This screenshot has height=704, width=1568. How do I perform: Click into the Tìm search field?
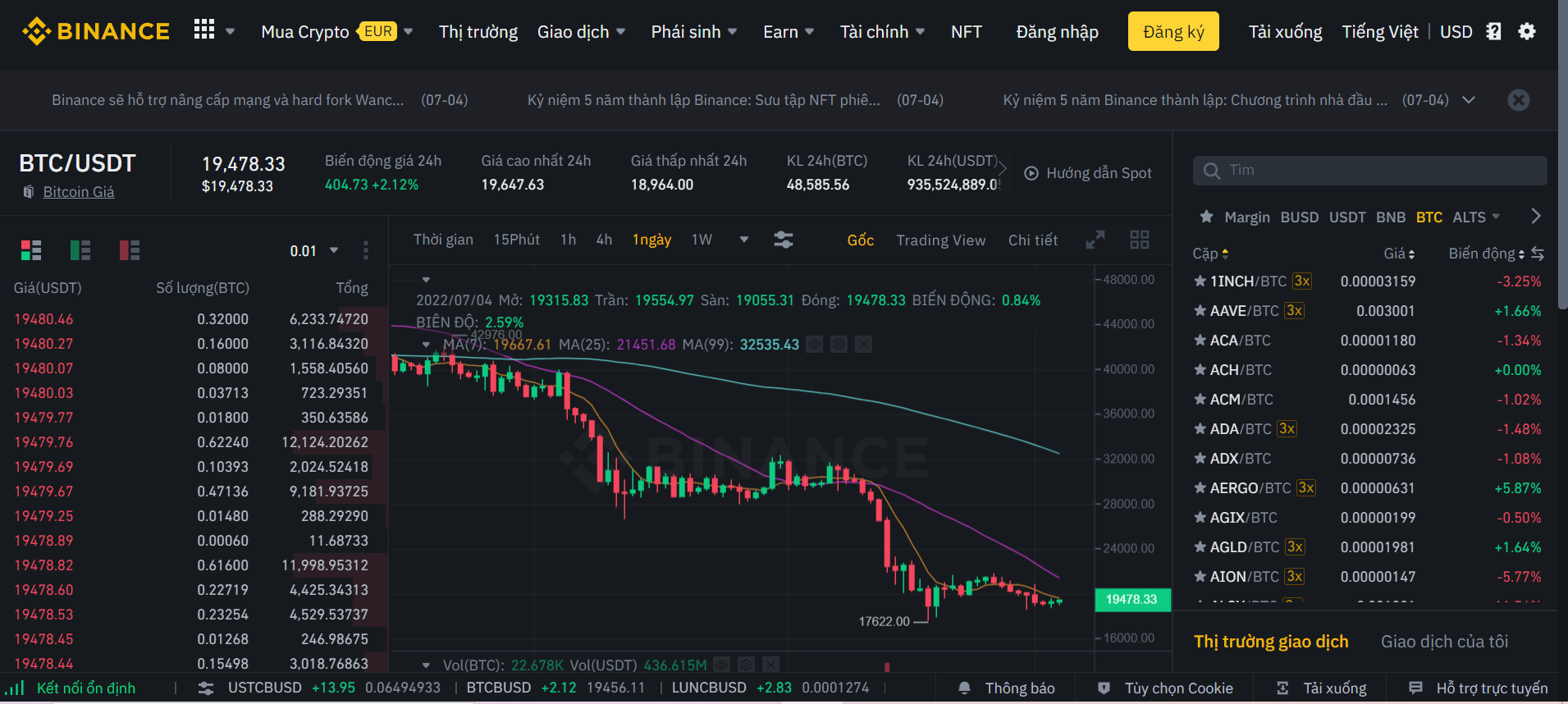1370,171
